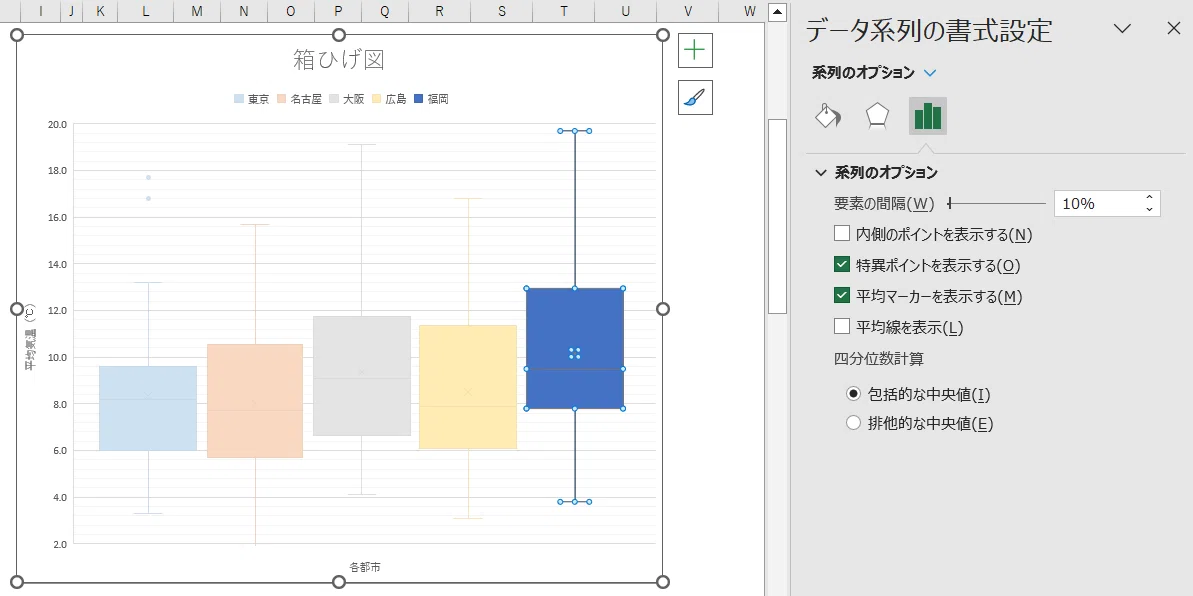Click the 大阪 legend entry

(x=347, y=99)
